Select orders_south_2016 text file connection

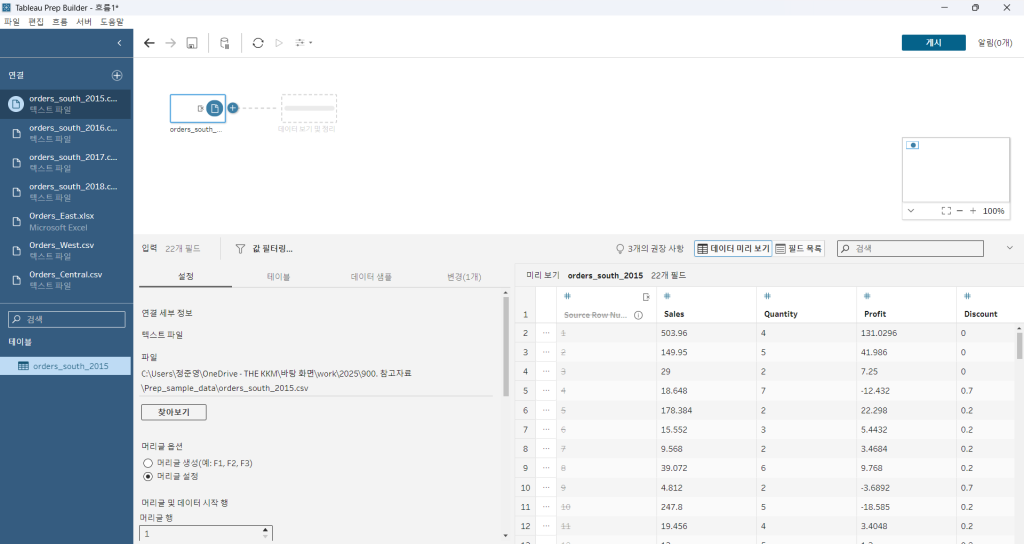(65, 133)
